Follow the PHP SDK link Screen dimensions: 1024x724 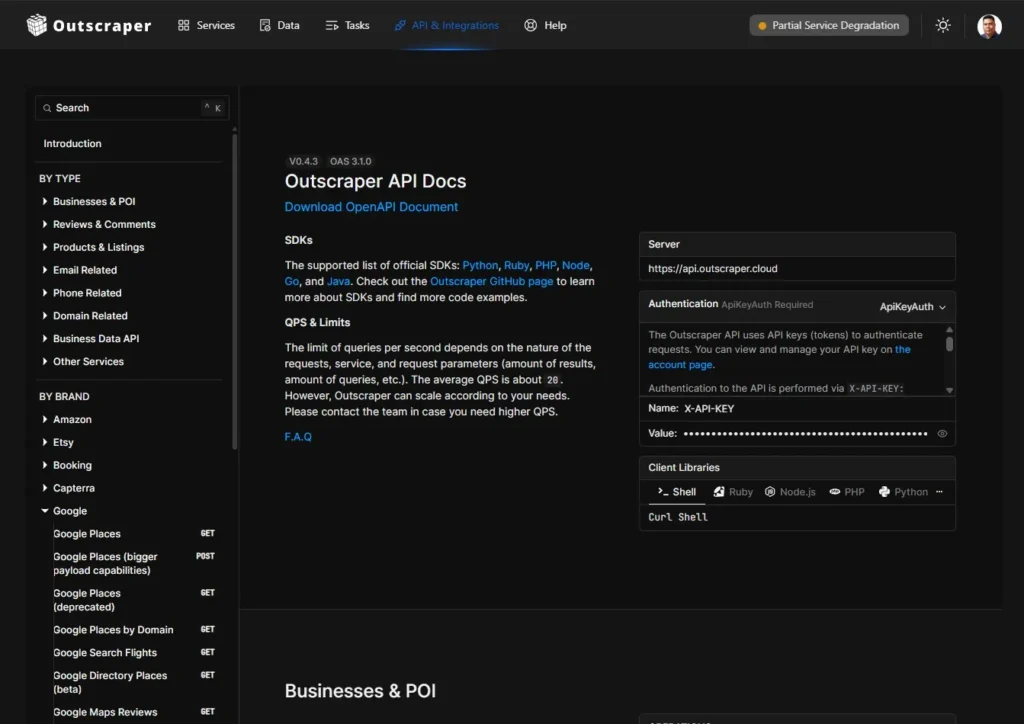(545, 265)
